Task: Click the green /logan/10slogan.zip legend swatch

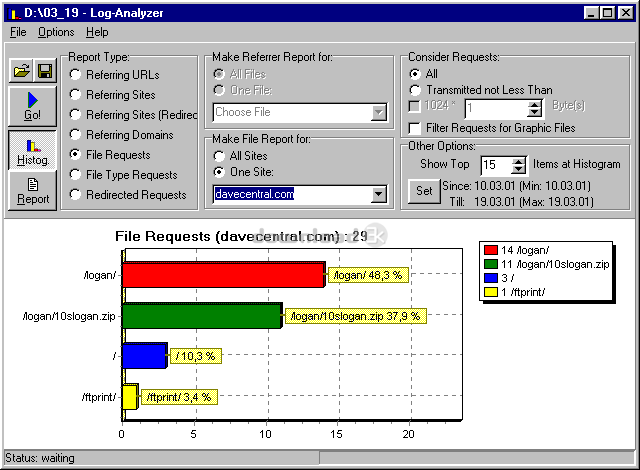Action: click(x=491, y=264)
